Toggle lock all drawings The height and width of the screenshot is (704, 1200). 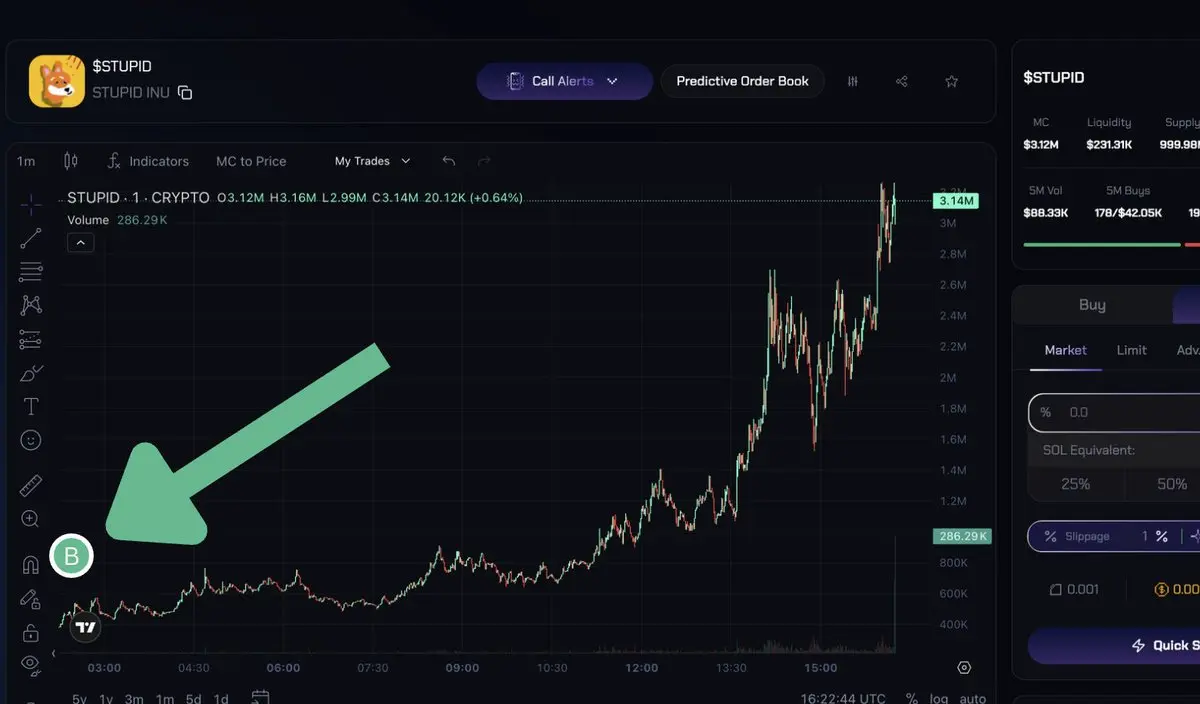[31, 632]
